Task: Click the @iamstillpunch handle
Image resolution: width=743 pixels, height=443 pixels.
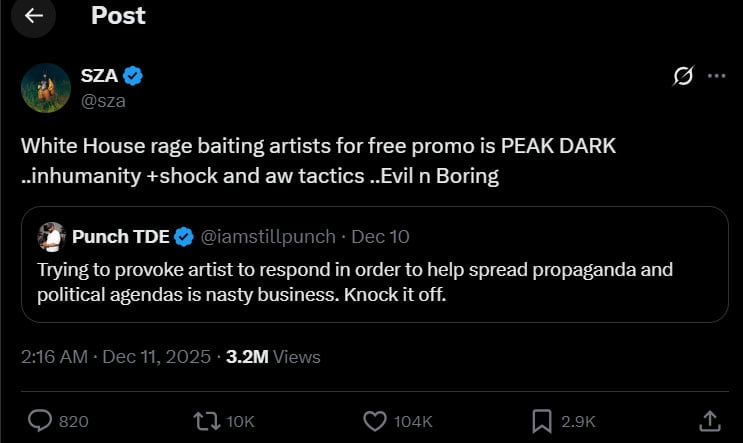Action: 269,237
